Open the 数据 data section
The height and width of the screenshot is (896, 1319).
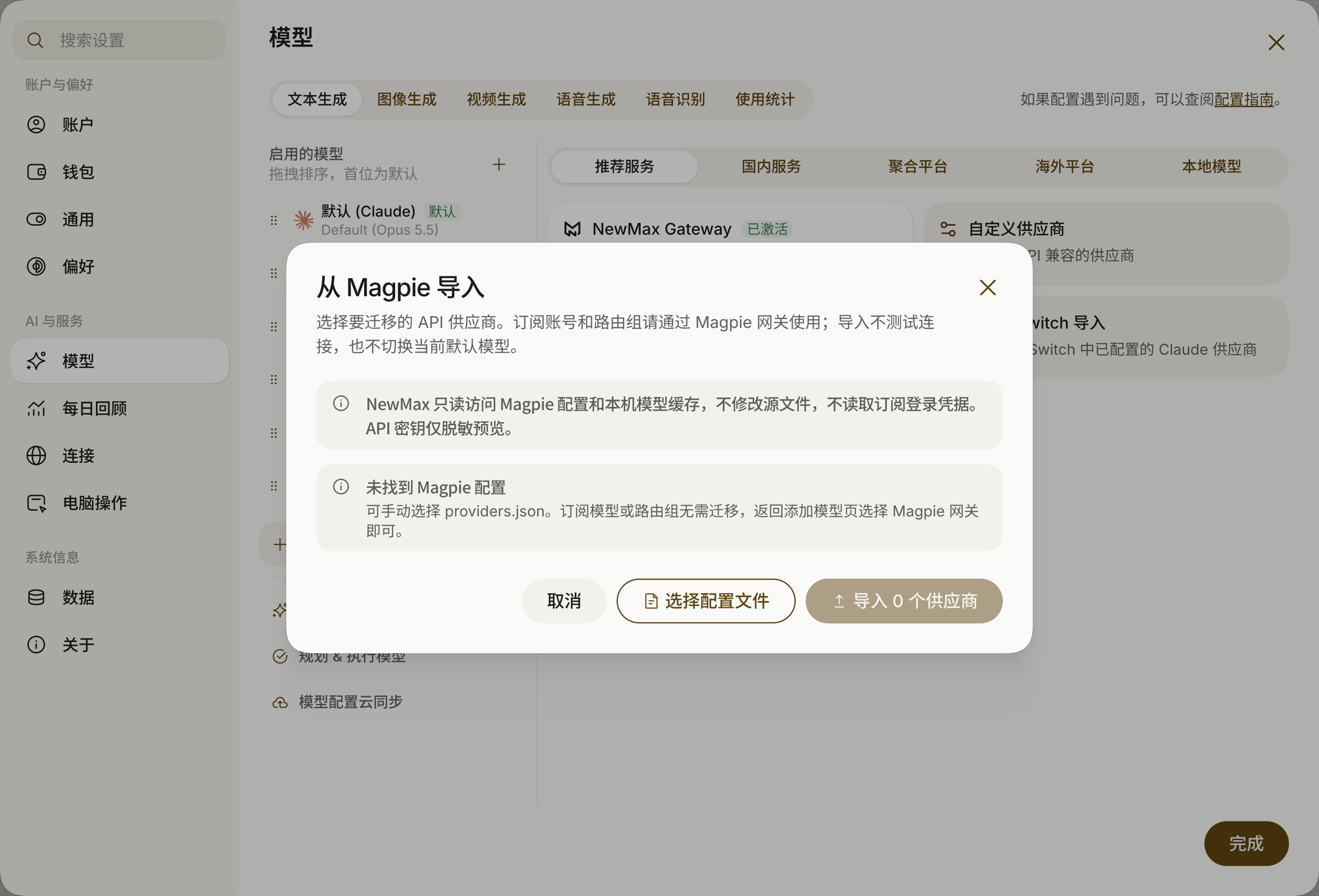[x=119, y=597]
